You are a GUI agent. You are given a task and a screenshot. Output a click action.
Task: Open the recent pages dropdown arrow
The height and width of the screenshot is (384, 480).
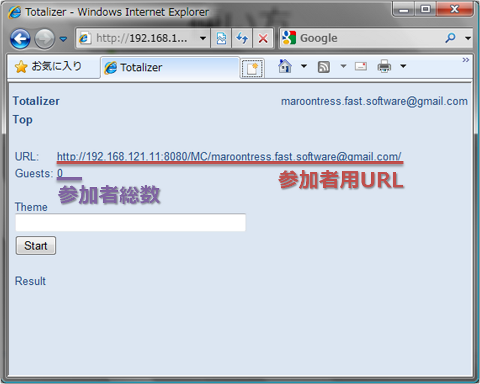click(63, 39)
